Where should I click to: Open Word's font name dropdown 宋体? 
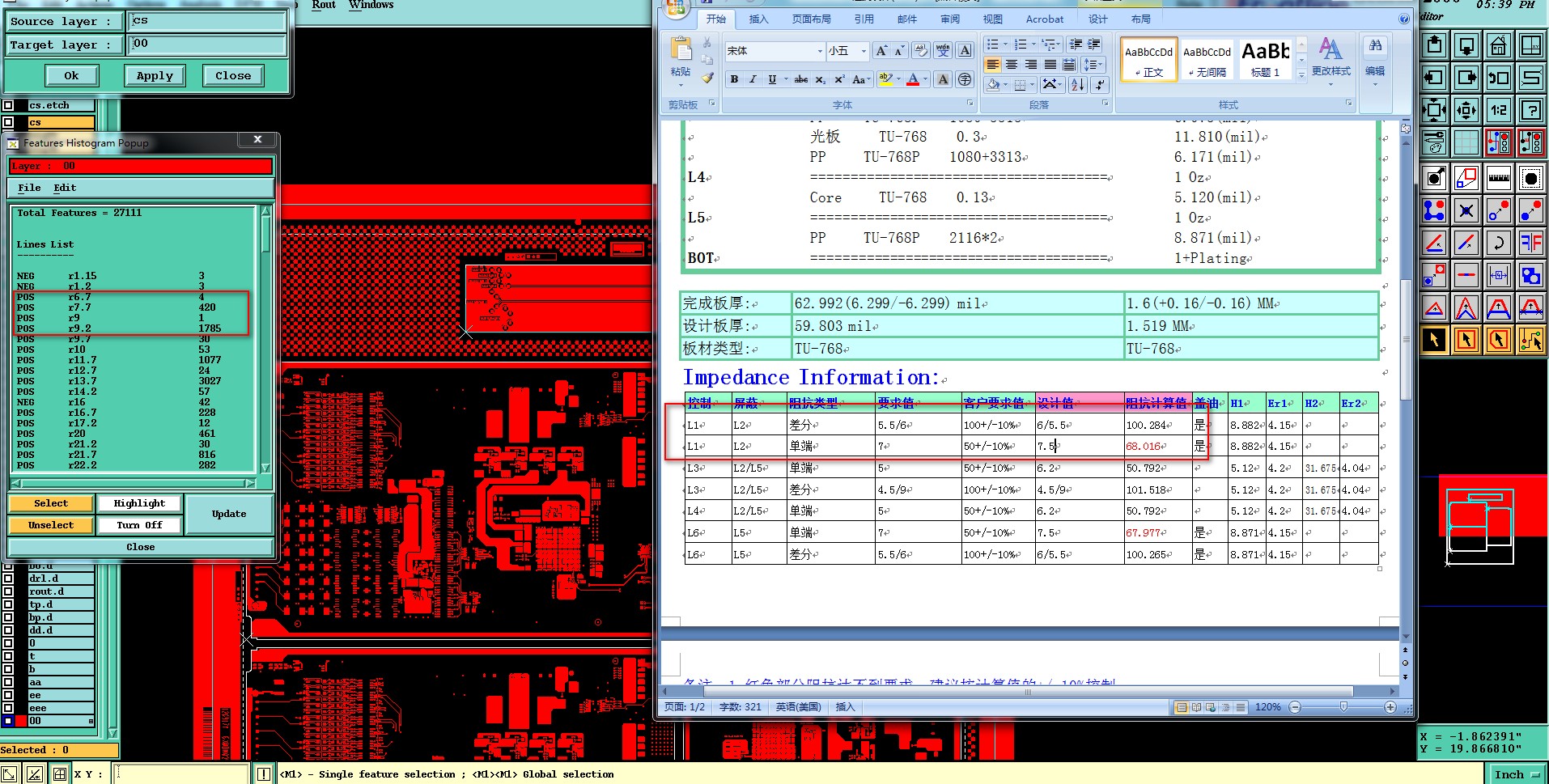click(820, 51)
